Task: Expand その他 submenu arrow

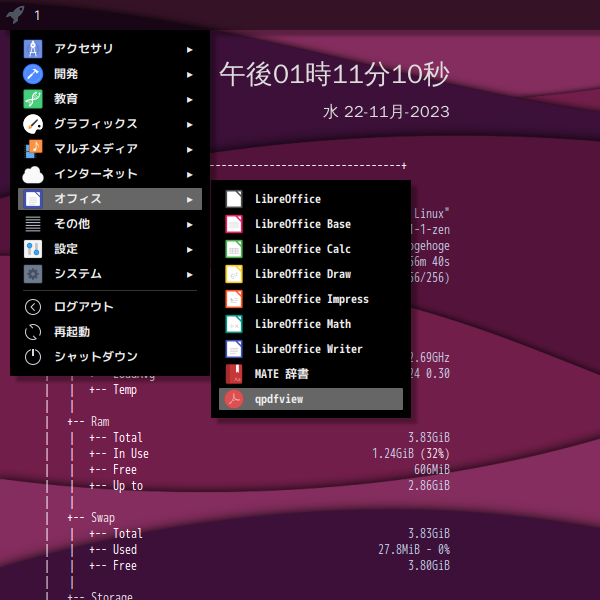Action: [x=189, y=225]
